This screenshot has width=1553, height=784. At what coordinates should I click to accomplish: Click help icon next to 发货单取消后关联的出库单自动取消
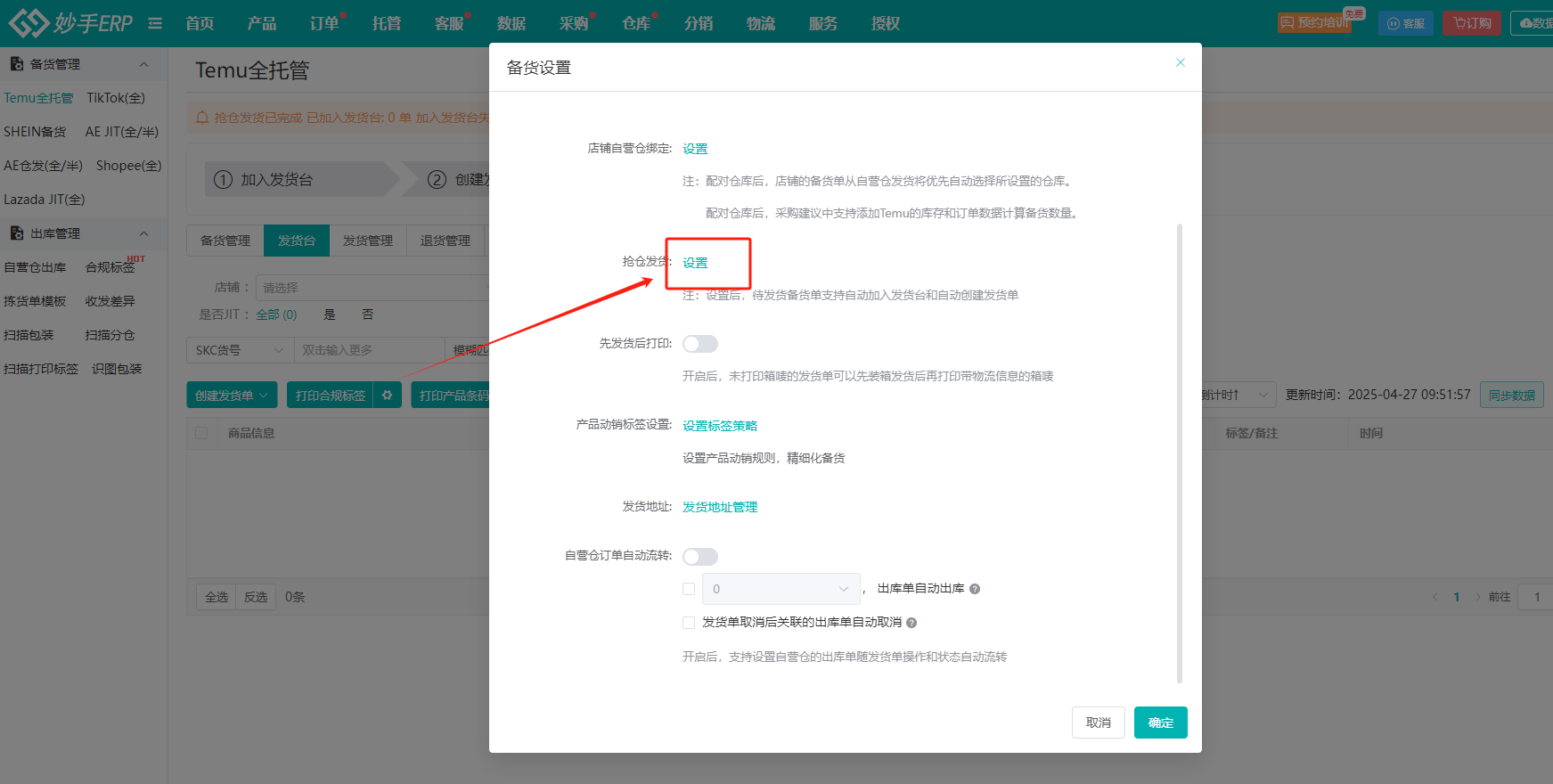(911, 623)
